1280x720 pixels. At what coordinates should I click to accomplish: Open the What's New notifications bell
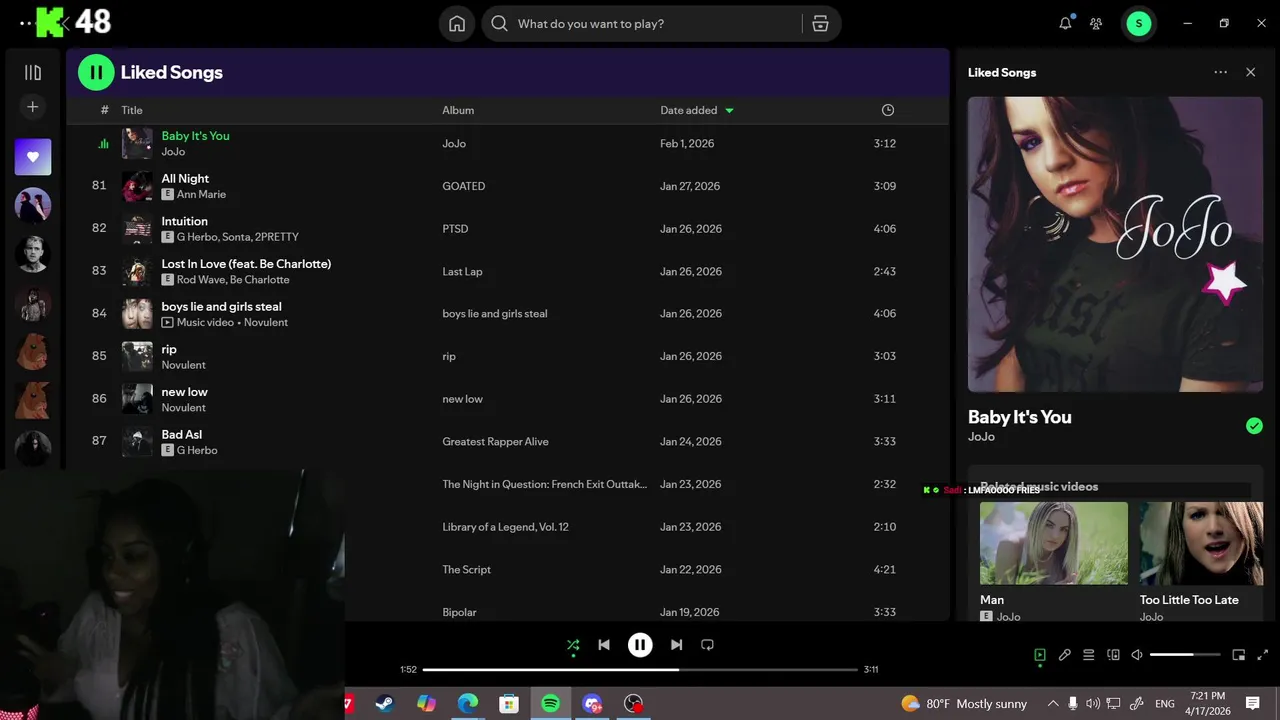[x=1065, y=24]
